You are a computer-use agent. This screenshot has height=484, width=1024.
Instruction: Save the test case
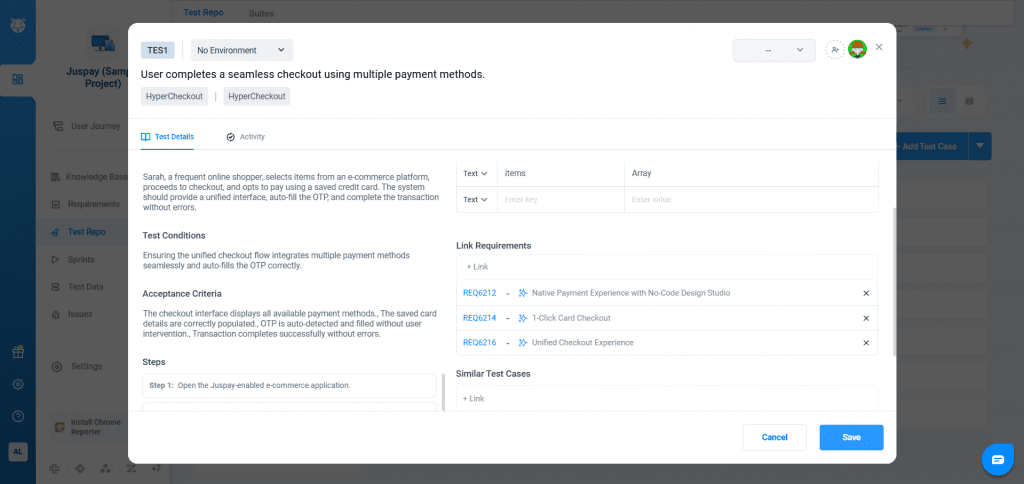pyautogui.click(x=851, y=437)
